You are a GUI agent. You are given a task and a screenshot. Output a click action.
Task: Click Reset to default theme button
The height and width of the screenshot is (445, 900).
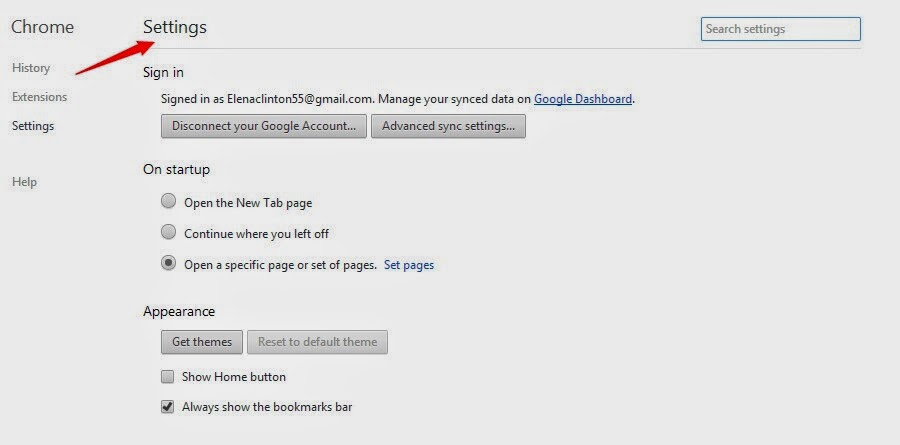click(x=317, y=342)
